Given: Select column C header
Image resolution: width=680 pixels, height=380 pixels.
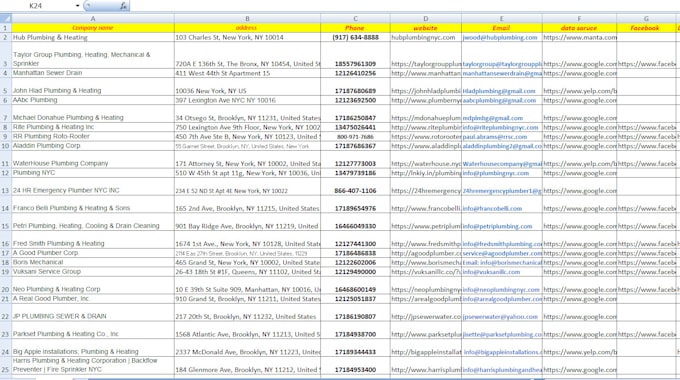Looking at the screenshot, I should [355, 19].
